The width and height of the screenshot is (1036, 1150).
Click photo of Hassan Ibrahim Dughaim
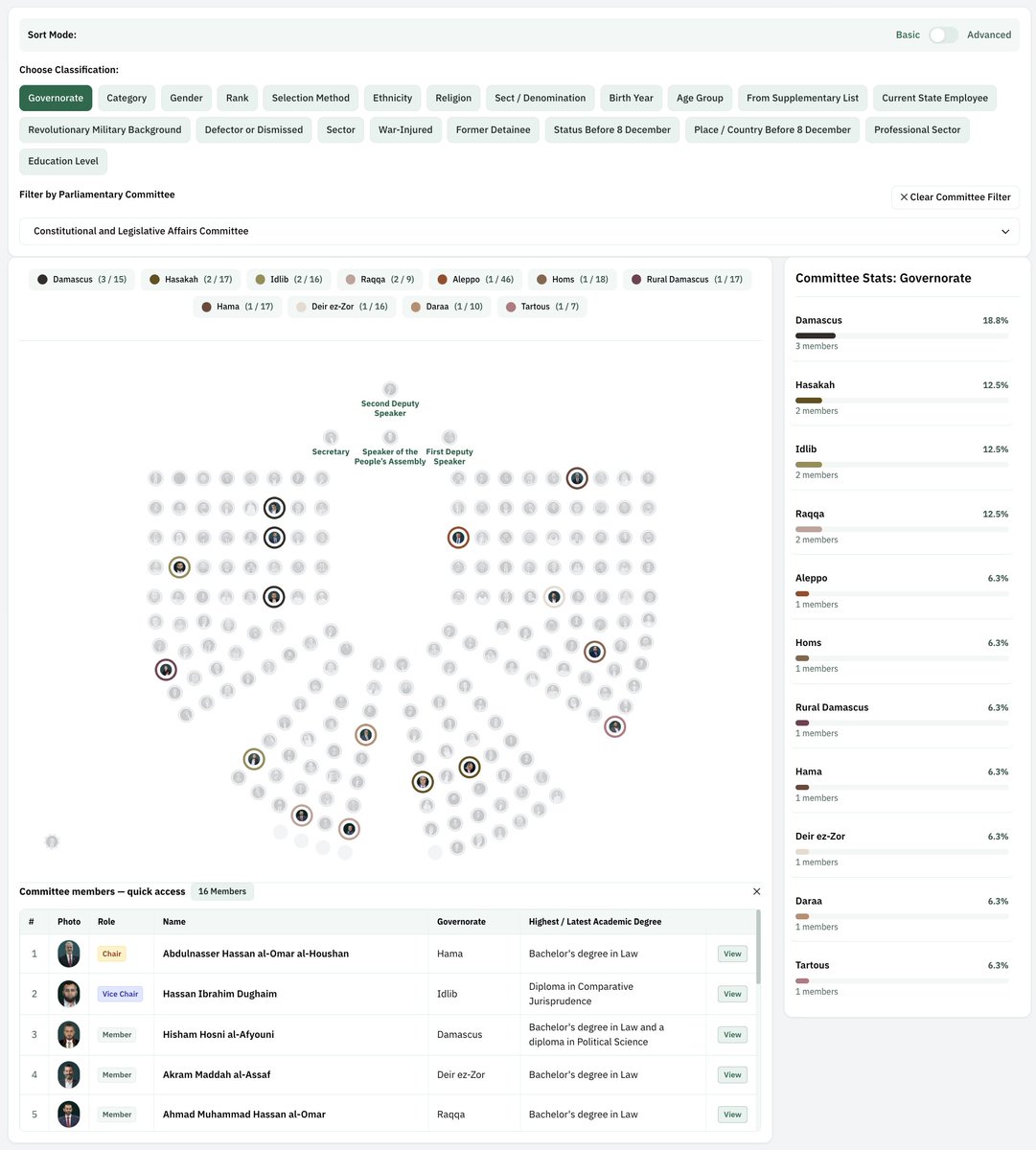click(68, 994)
